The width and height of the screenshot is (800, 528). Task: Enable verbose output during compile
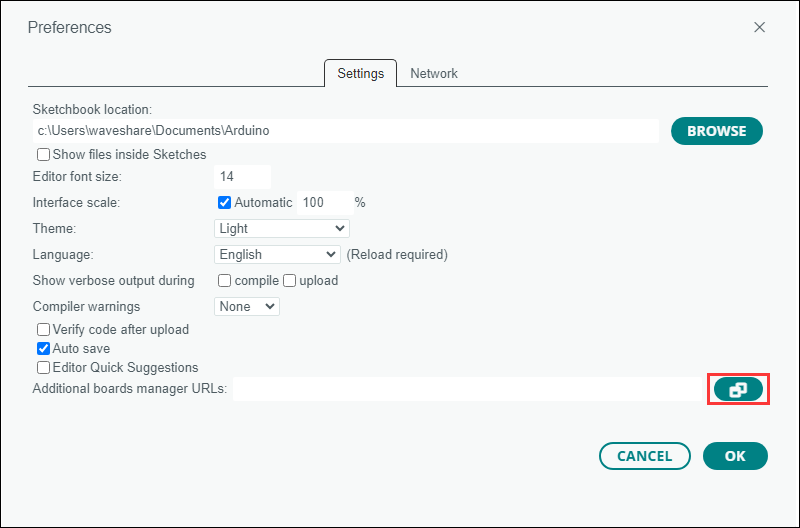coord(224,281)
